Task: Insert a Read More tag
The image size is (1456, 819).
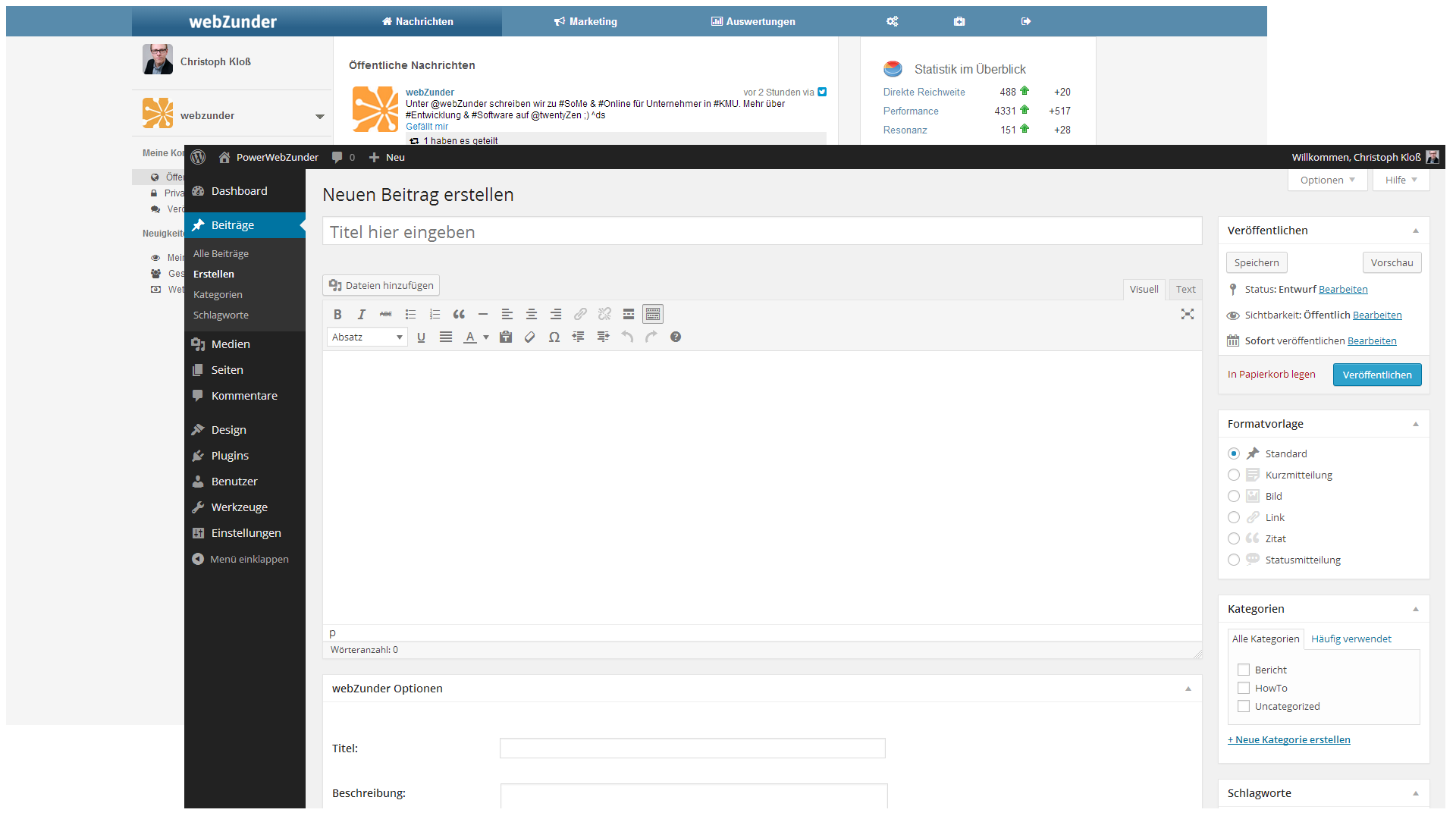Action: tap(629, 314)
